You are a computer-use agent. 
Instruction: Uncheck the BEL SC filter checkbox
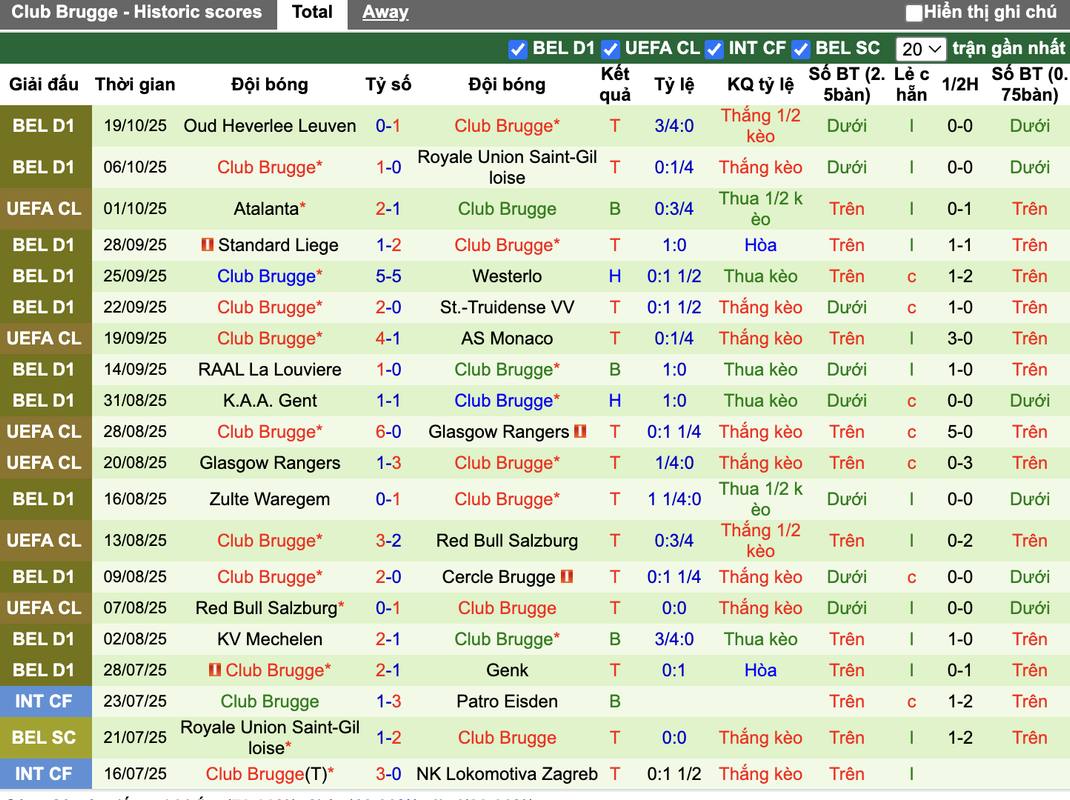tap(801, 49)
